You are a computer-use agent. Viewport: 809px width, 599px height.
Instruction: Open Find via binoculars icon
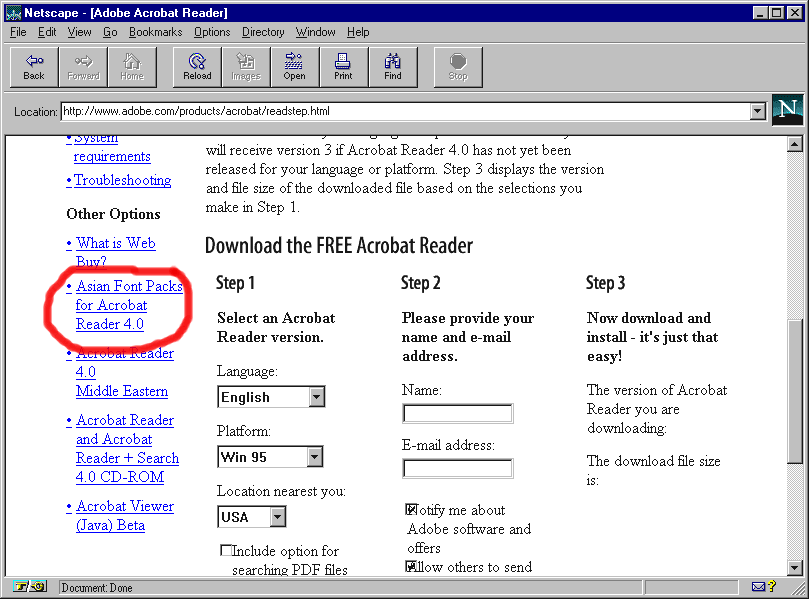coord(393,66)
